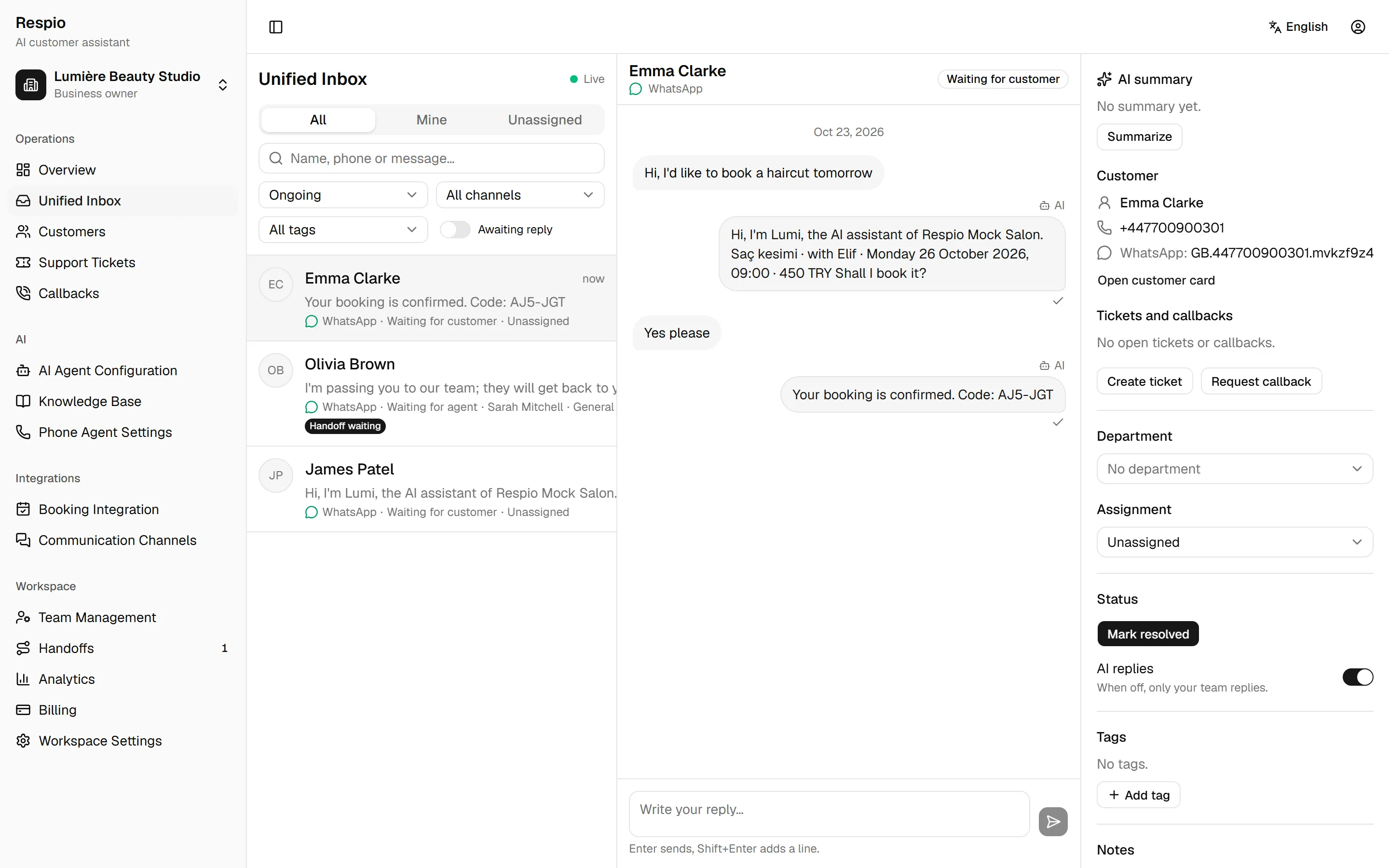Switch to the Unassigned tab
Viewport: 1389px width, 868px height.
click(545, 120)
